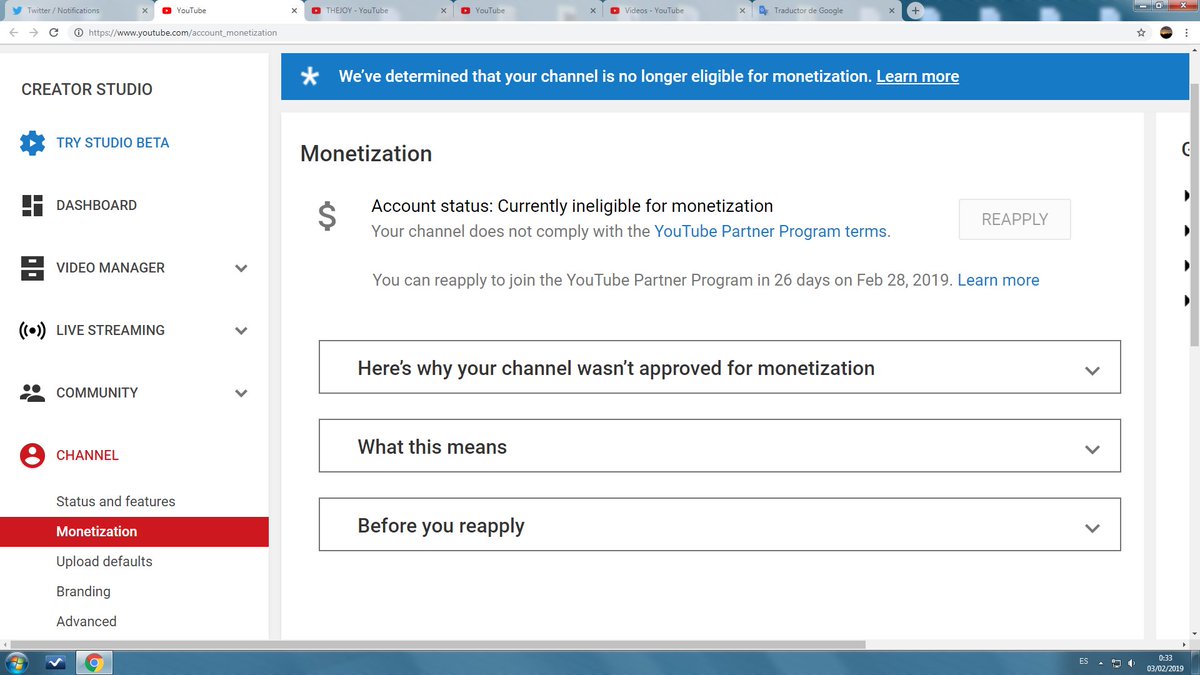
Task: Click the REAPPLY button
Action: coord(1014,219)
